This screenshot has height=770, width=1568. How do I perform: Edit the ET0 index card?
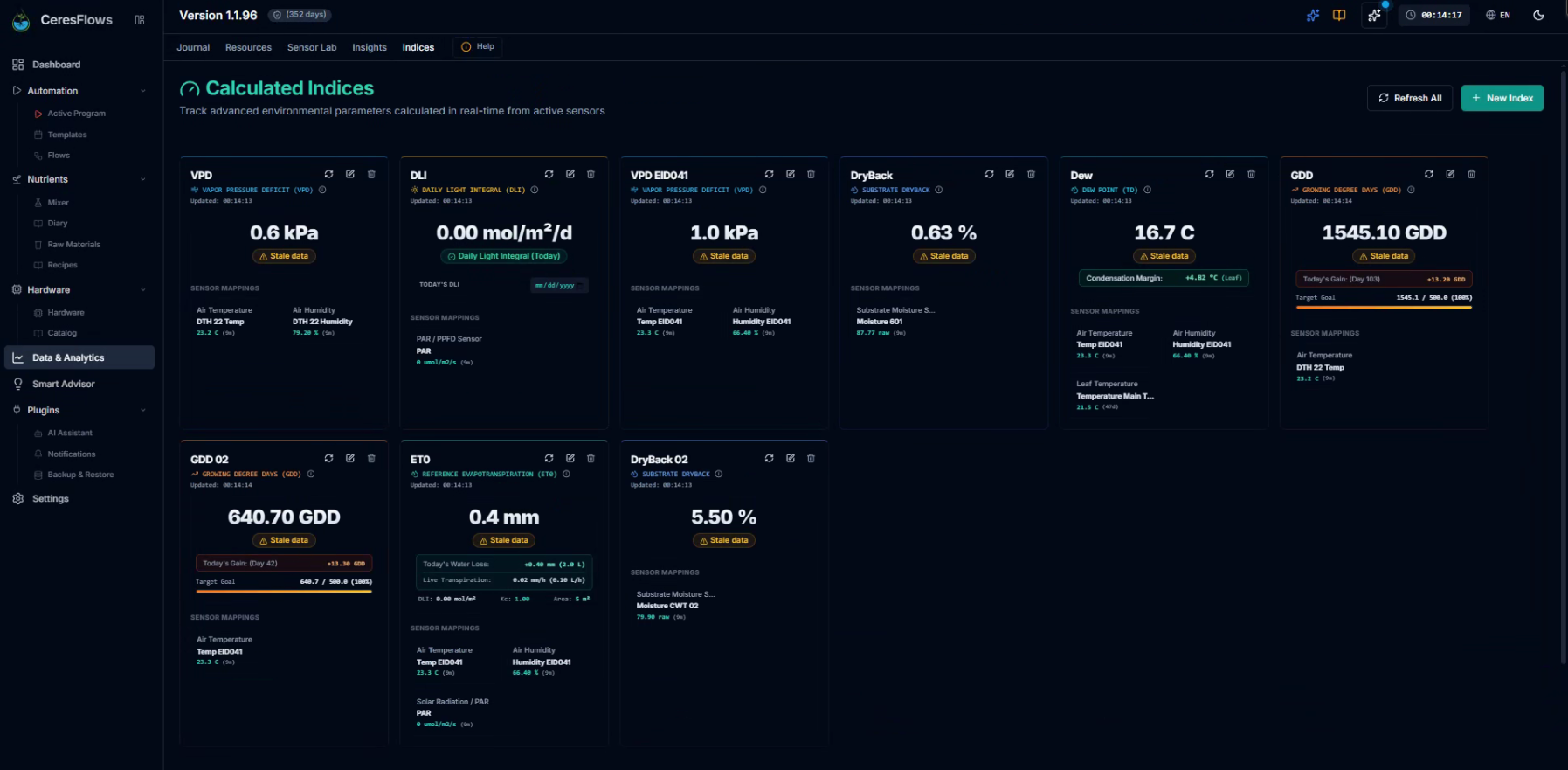[x=570, y=458]
